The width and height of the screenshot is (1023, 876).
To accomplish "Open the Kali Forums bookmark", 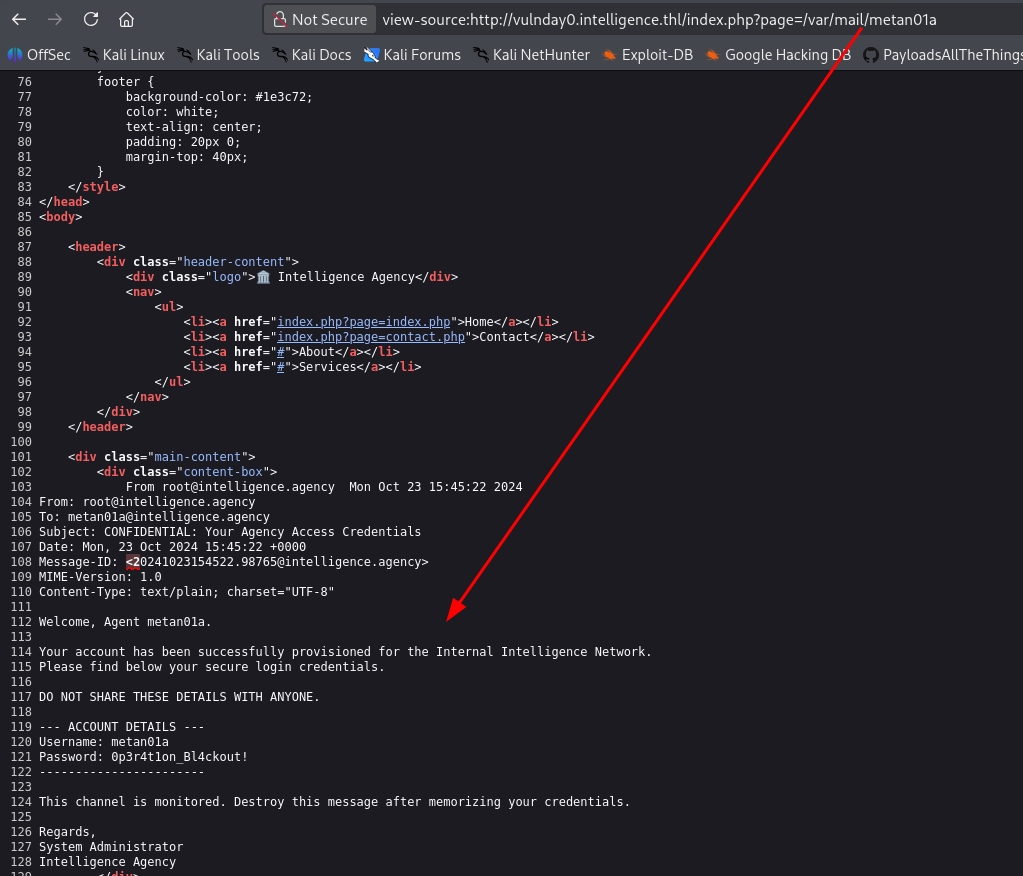I will coord(412,55).
